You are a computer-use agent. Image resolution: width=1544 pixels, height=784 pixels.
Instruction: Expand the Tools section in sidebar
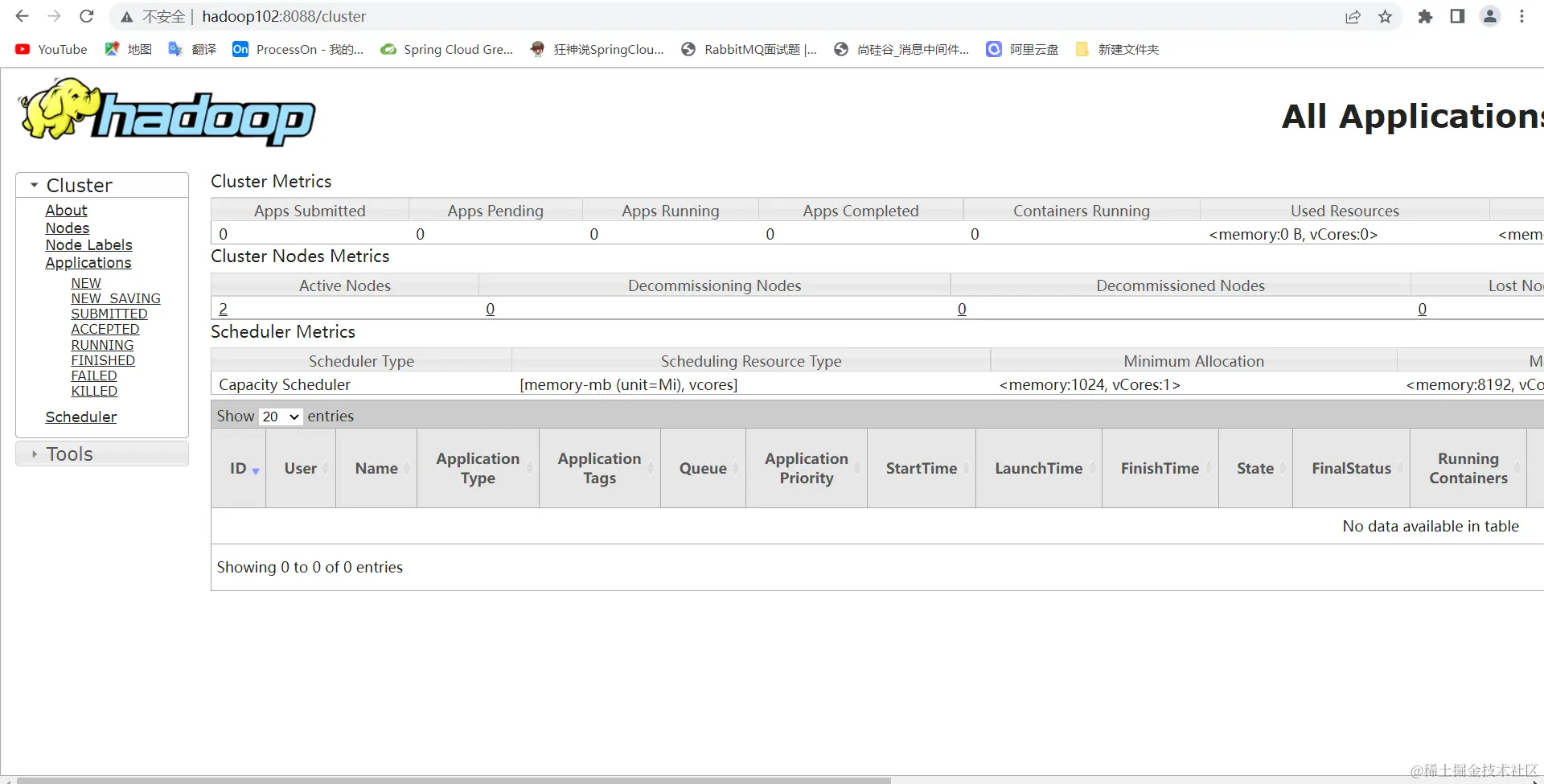click(102, 454)
